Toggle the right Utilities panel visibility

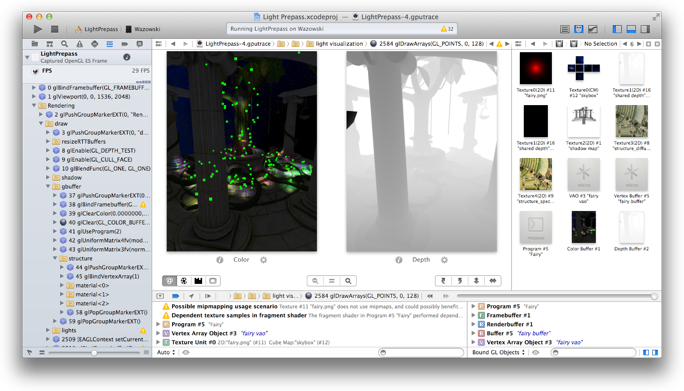tap(645, 29)
